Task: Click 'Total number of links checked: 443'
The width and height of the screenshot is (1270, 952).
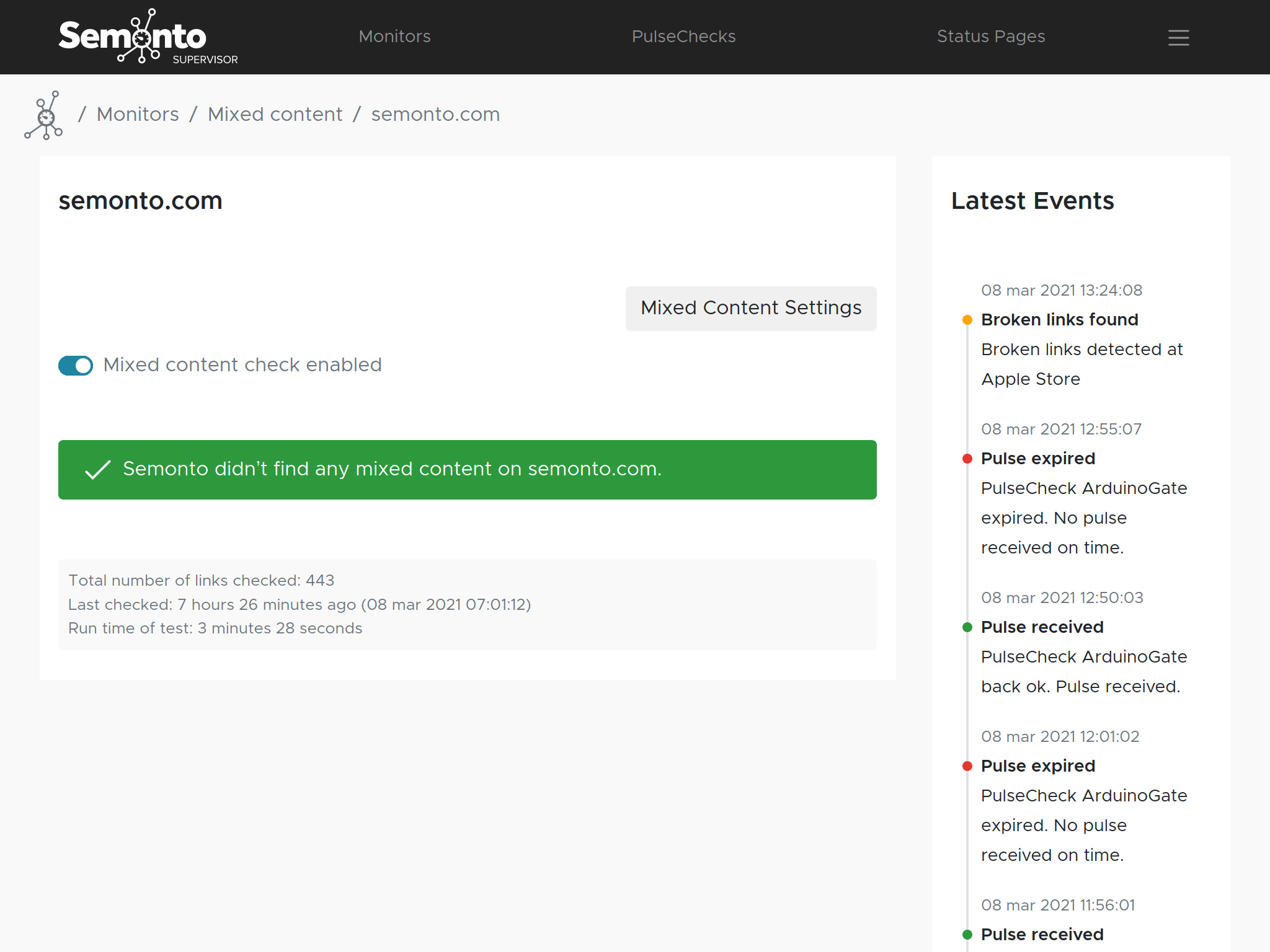Action: coord(201,581)
